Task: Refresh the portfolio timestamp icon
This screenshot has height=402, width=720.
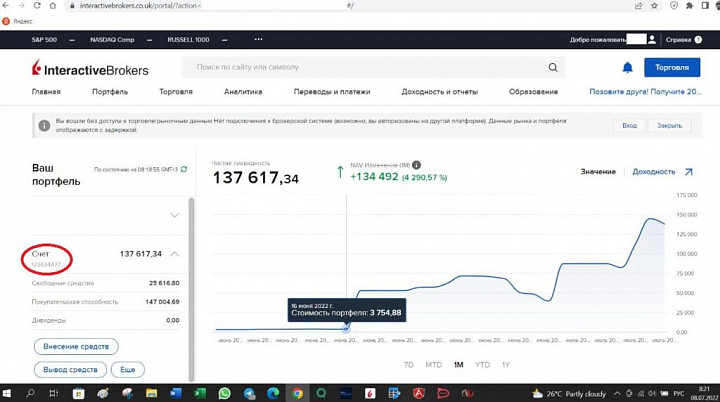Action: pyautogui.click(x=184, y=169)
